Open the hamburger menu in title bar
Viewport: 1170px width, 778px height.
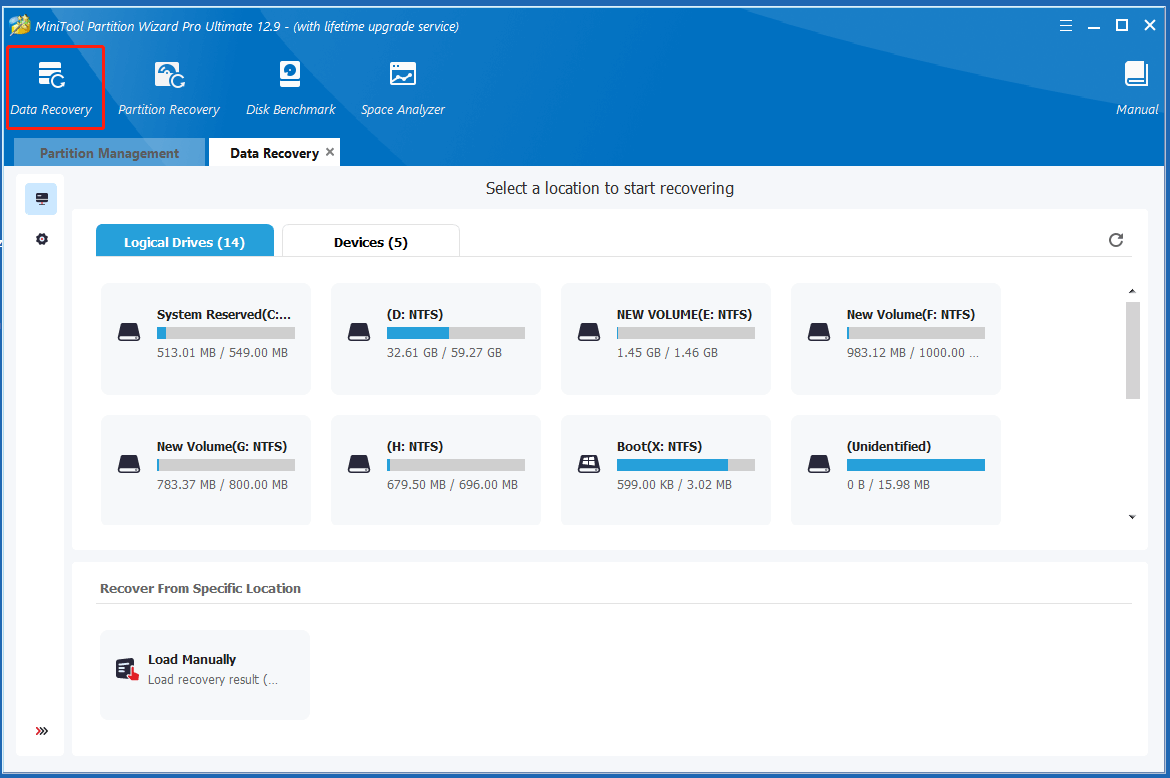(1066, 26)
